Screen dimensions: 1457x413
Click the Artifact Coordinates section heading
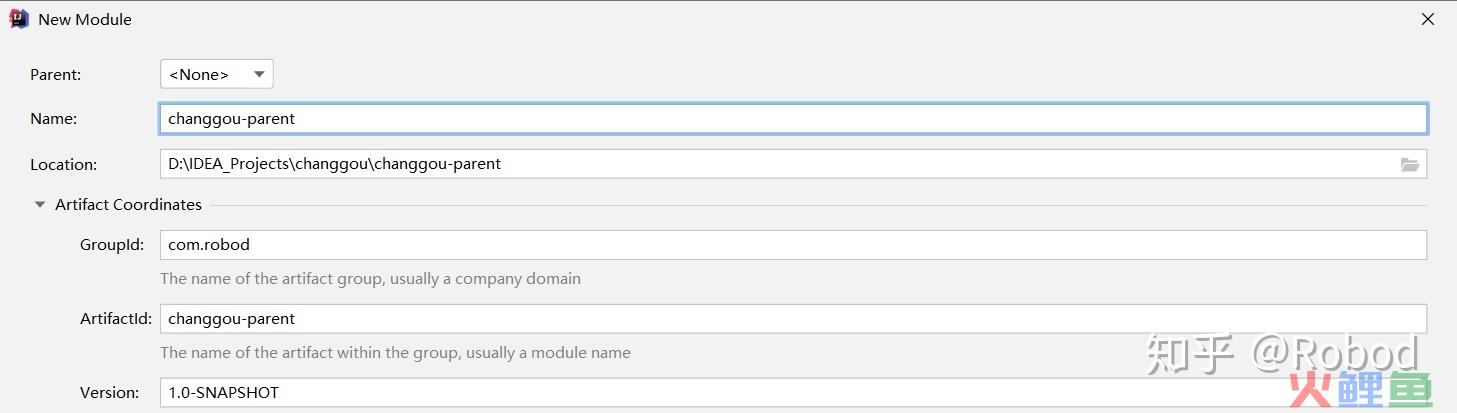tap(128, 204)
